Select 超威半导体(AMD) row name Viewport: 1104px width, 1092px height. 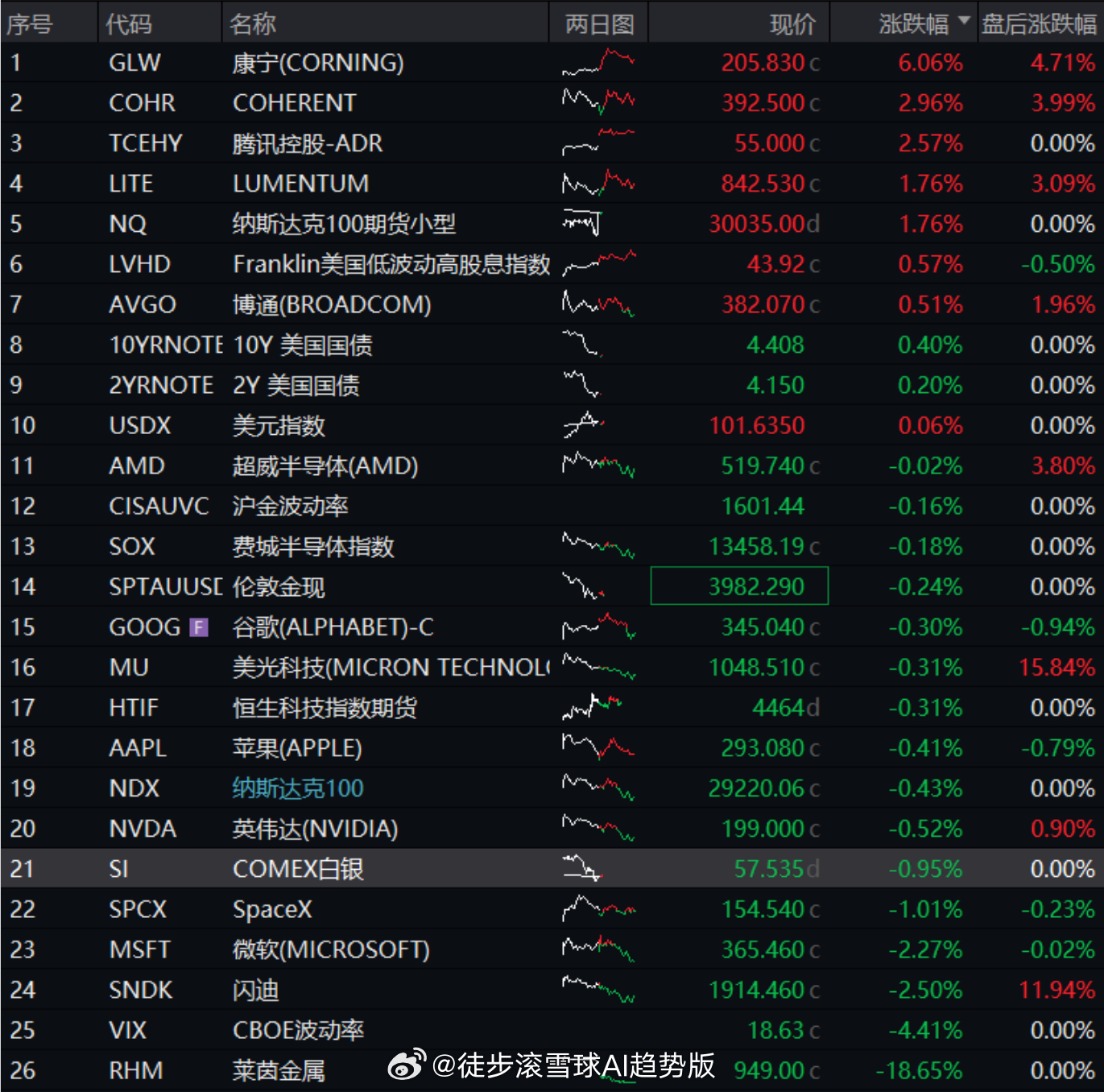(x=325, y=466)
